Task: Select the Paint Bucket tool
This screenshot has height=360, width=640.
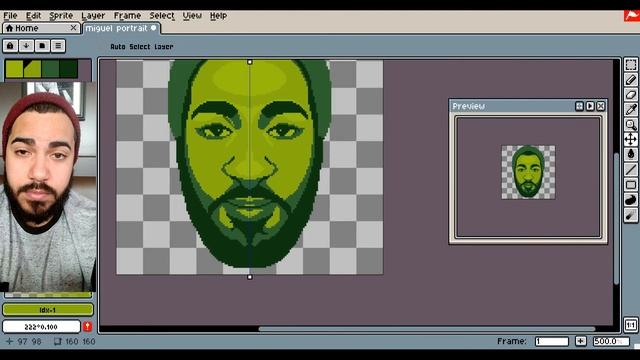Action: tap(631, 154)
